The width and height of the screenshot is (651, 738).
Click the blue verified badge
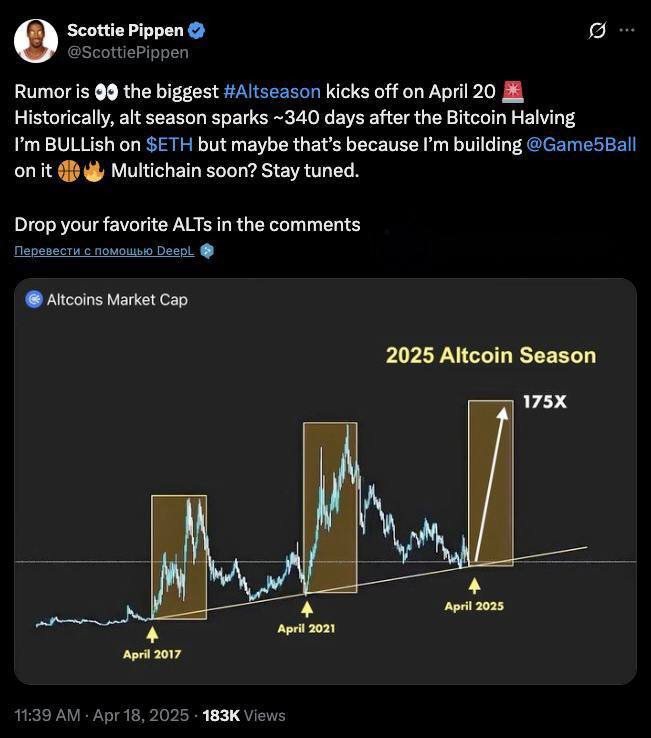point(196,31)
